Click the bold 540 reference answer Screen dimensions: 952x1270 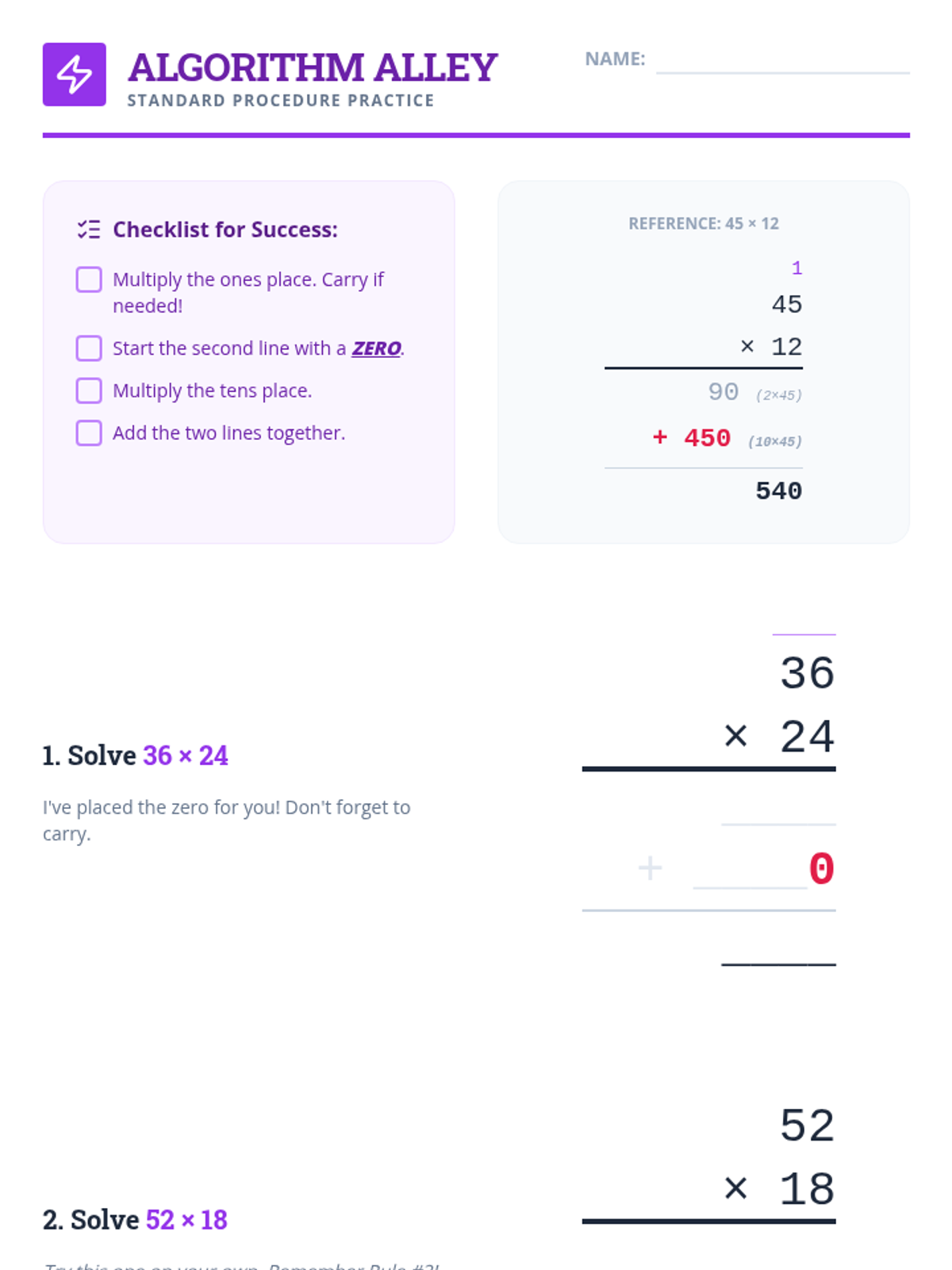point(778,491)
